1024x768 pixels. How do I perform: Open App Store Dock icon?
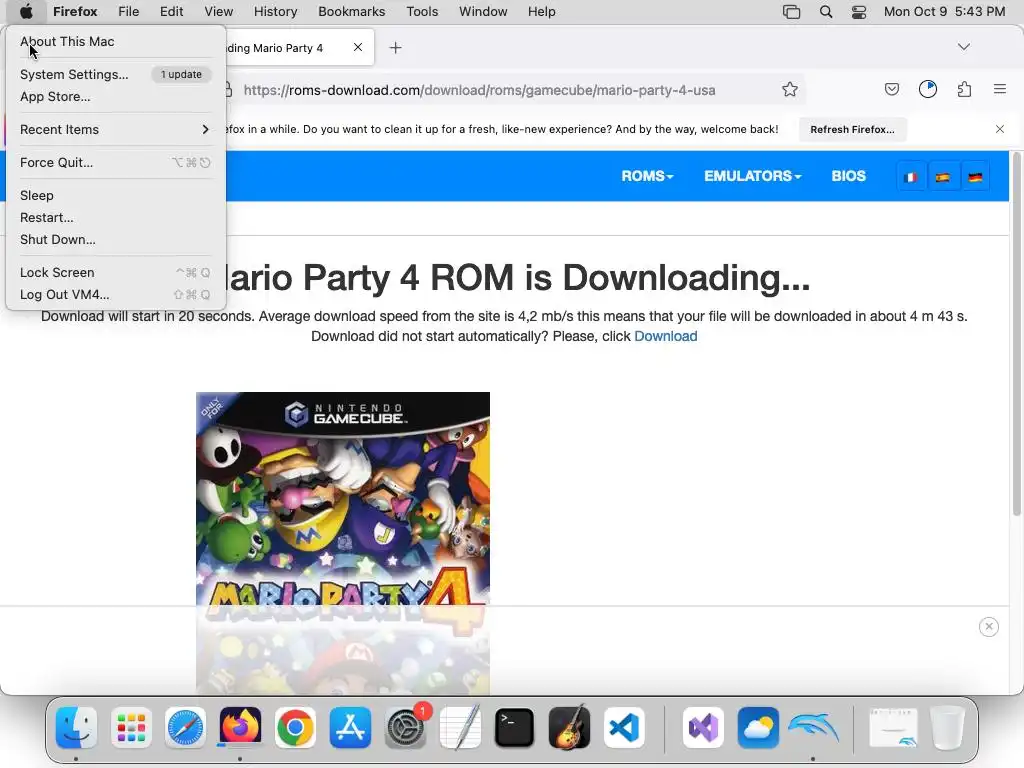coord(350,727)
